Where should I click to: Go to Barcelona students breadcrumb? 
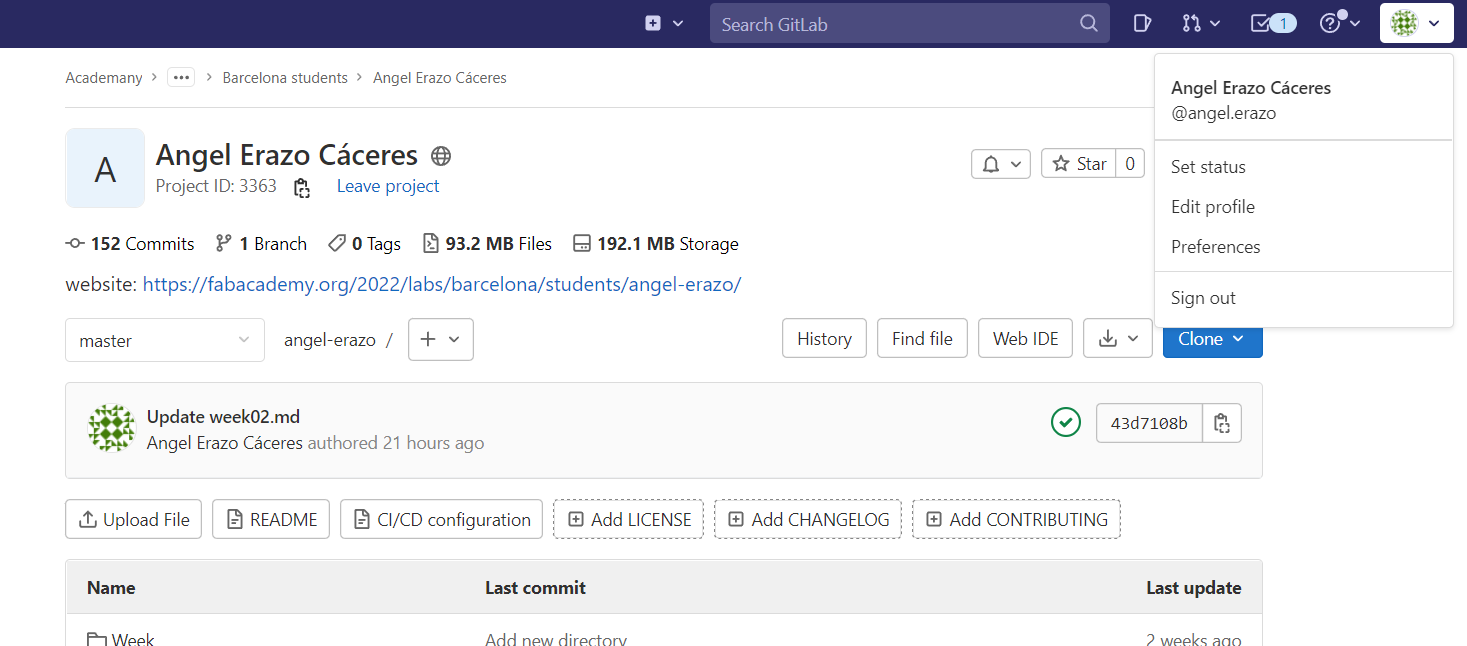pyautogui.click(x=285, y=78)
